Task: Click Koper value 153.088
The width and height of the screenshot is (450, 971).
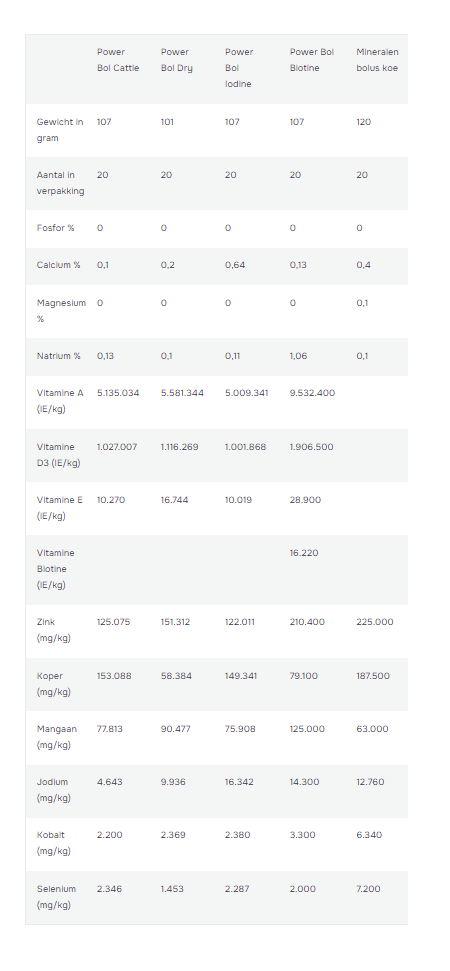Action: pos(114,676)
